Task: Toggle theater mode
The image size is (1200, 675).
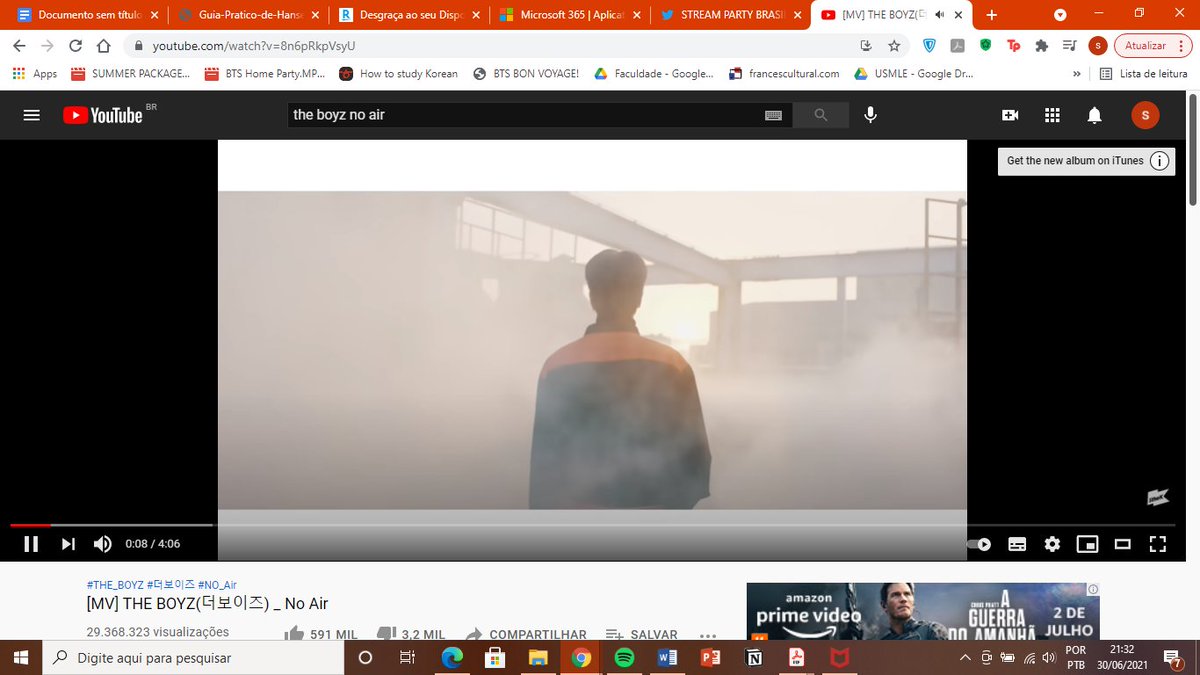Action: [1122, 544]
